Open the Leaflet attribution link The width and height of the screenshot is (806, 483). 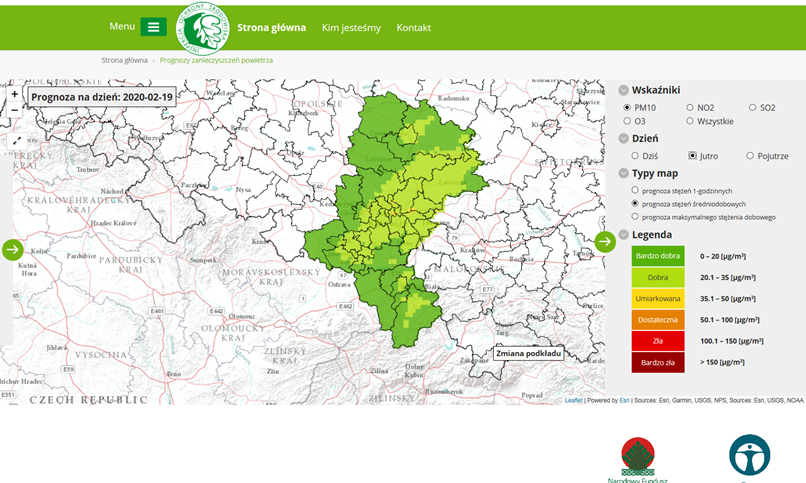point(573,400)
